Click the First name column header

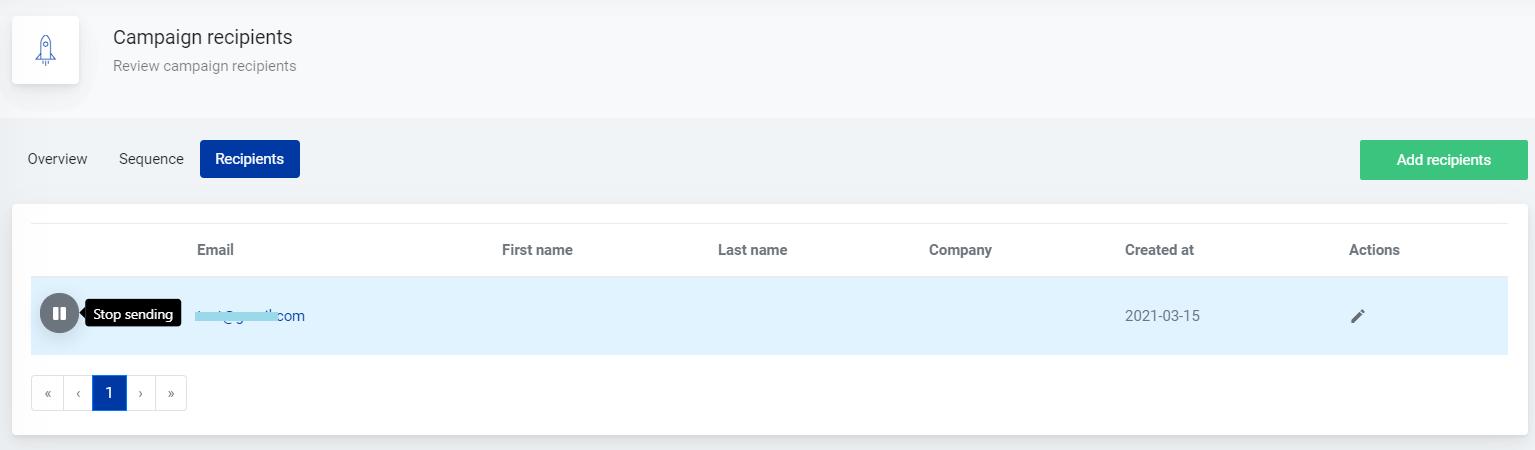[x=537, y=250]
